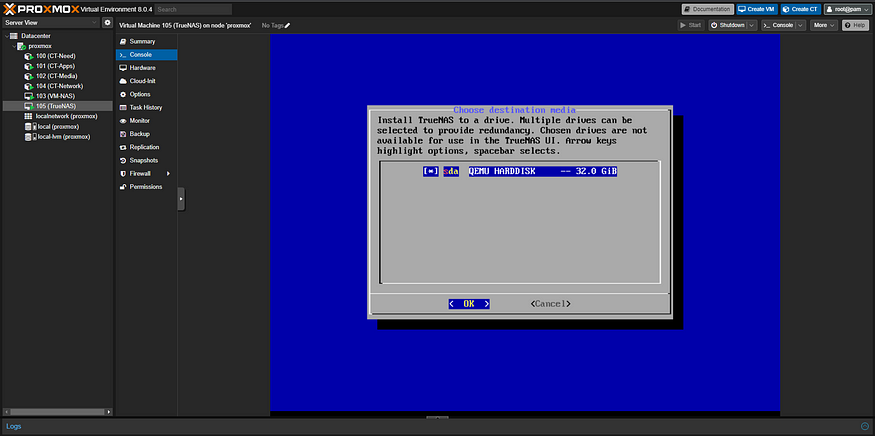Open the Task History tab
875x436 pixels.
[146, 107]
